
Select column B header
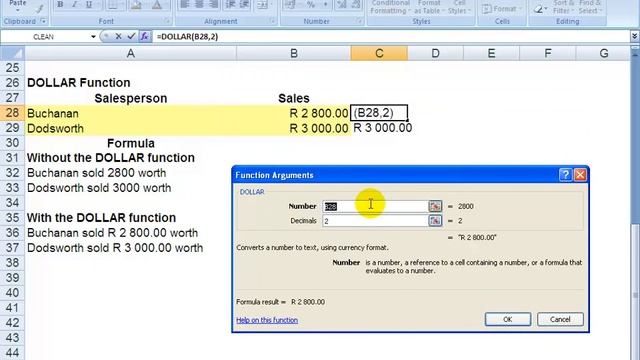click(293, 53)
